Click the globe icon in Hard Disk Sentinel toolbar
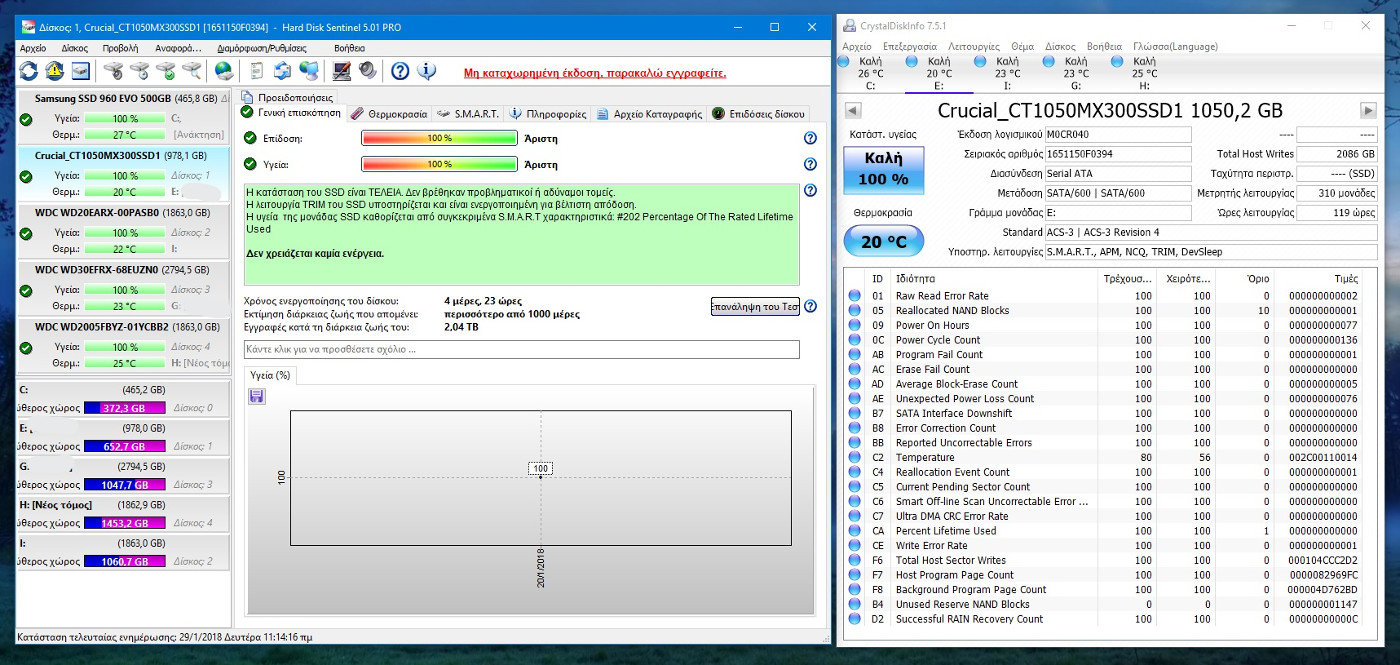Image resolution: width=1400 pixels, height=665 pixels. [x=224, y=71]
